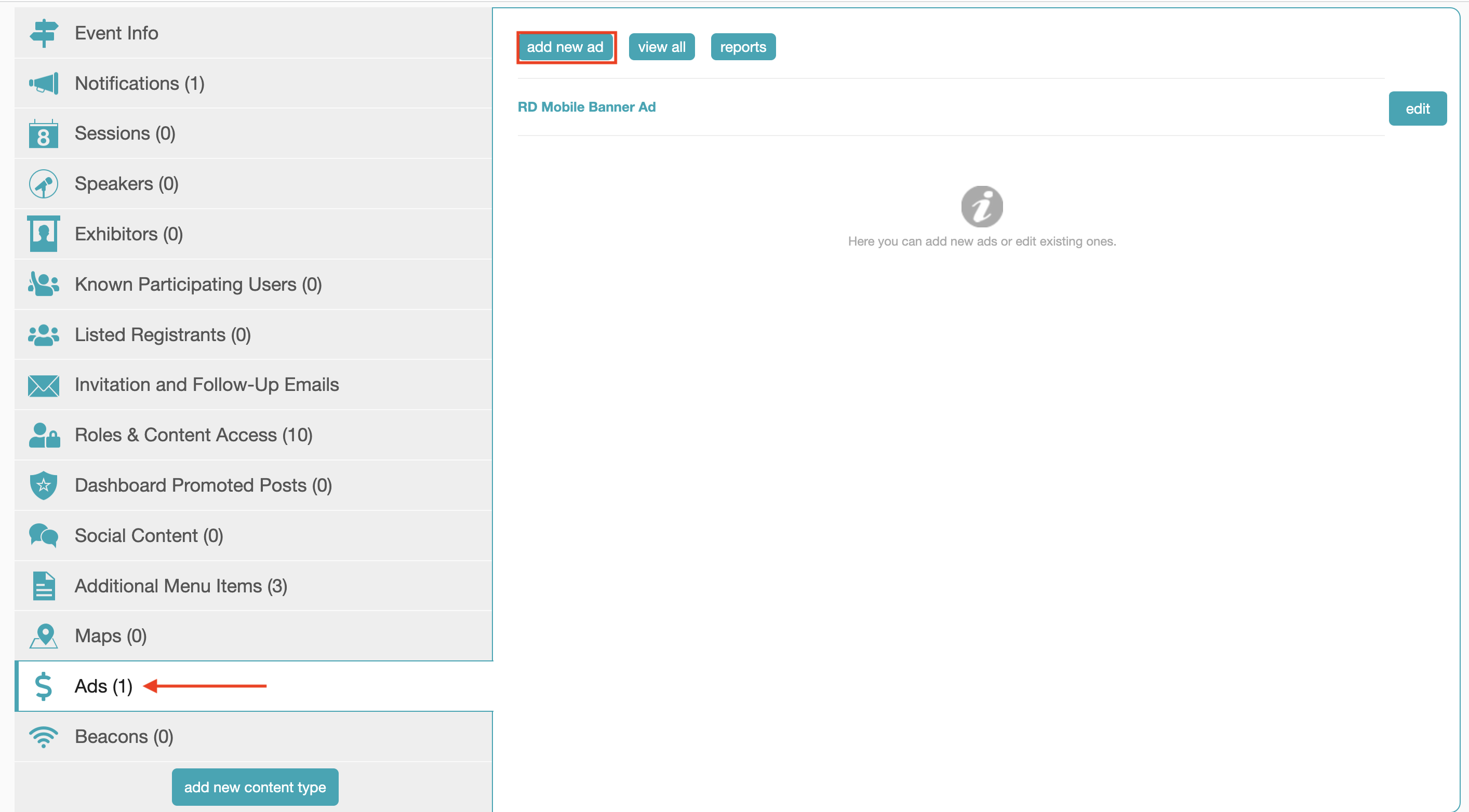
Task: Edit the RD Mobile Banner Ad
Action: click(1417, 109)
